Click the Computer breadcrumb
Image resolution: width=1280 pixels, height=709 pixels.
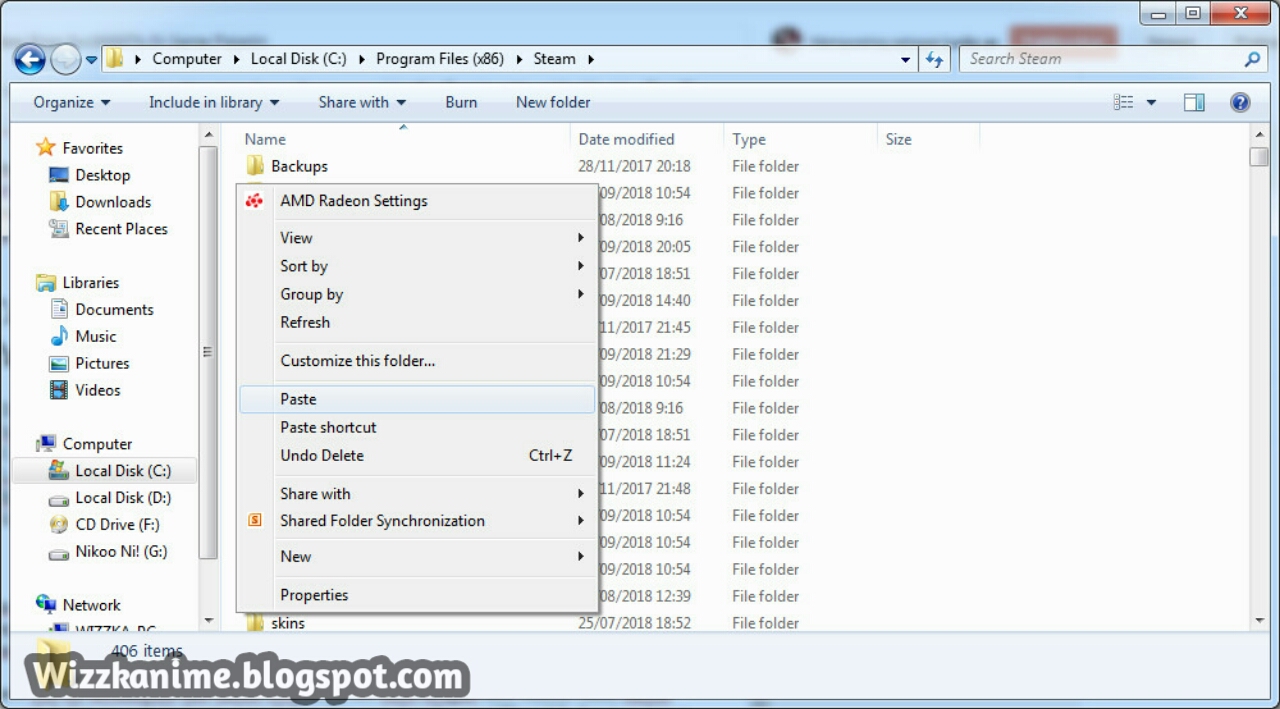(x=187, y=59)
